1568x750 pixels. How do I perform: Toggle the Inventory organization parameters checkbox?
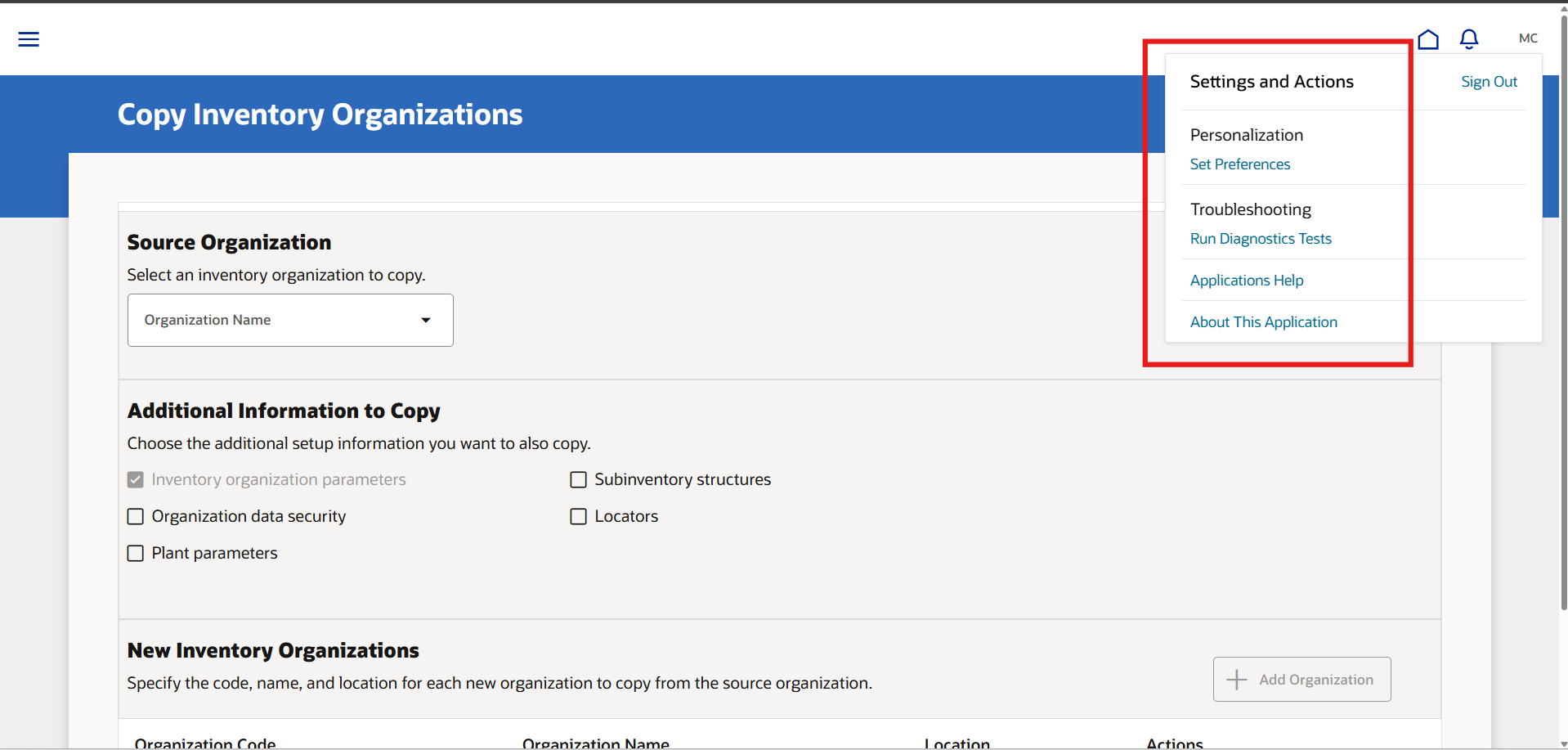135,479
